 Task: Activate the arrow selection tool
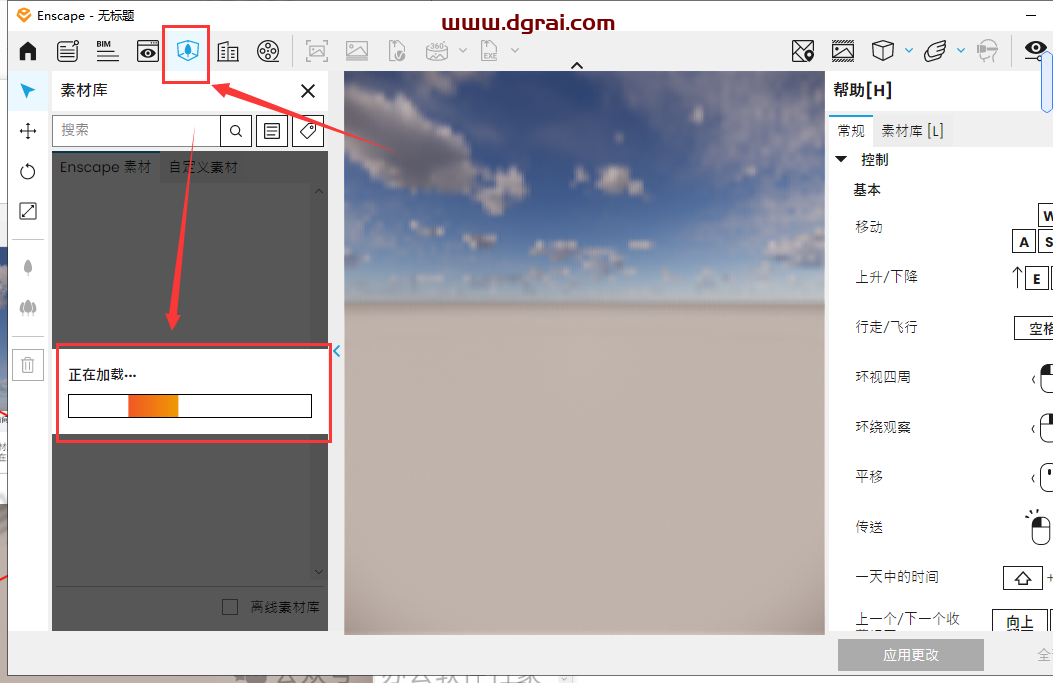coord(28,92)
